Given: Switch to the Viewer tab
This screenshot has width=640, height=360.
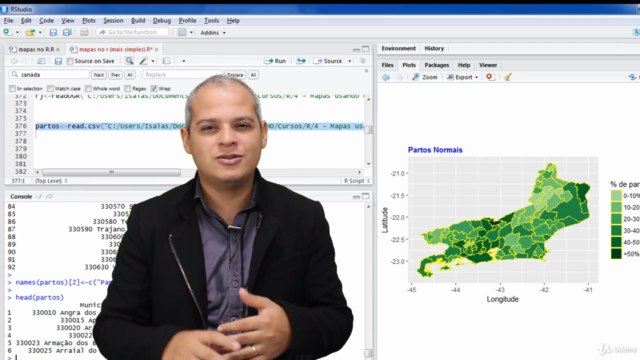Looking at the screenshot, I should click(x=488, y=65).
